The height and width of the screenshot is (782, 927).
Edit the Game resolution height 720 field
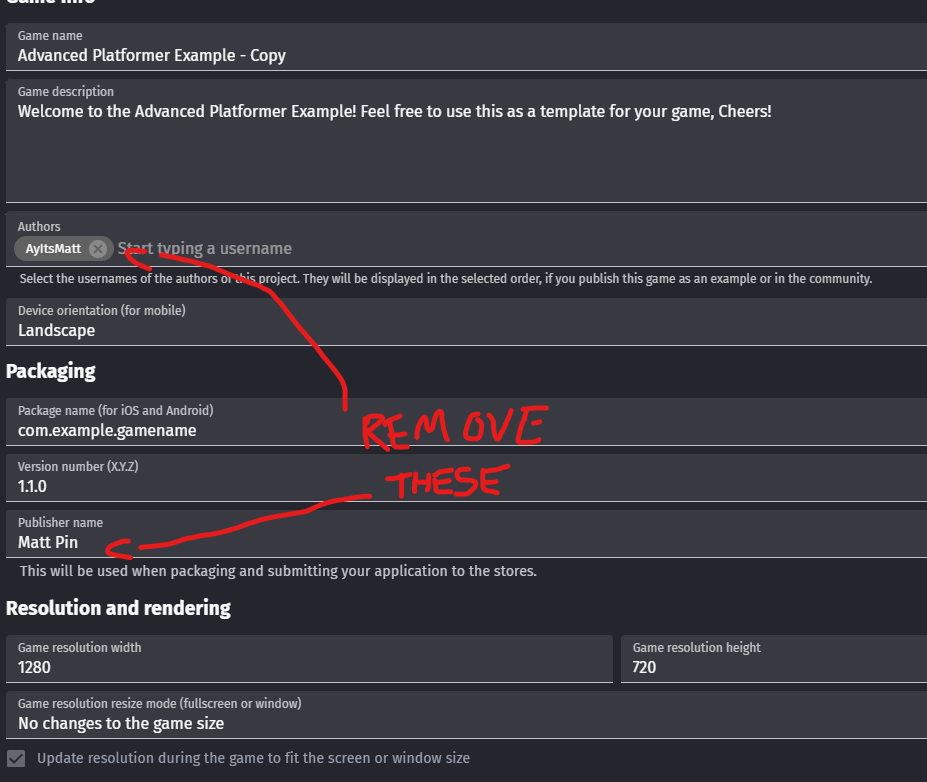[774, 659]
